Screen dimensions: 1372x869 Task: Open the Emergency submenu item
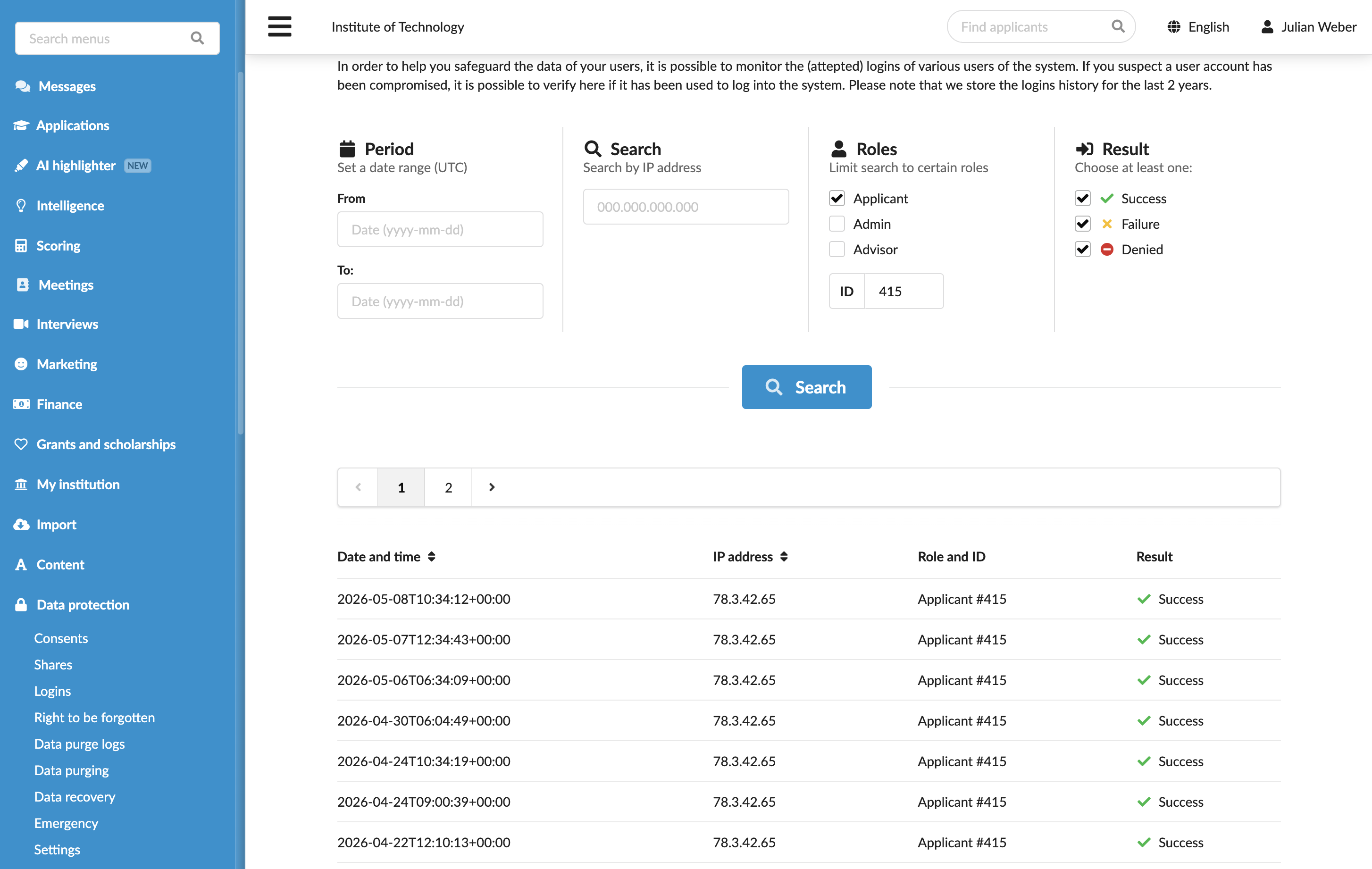point(66,823)
